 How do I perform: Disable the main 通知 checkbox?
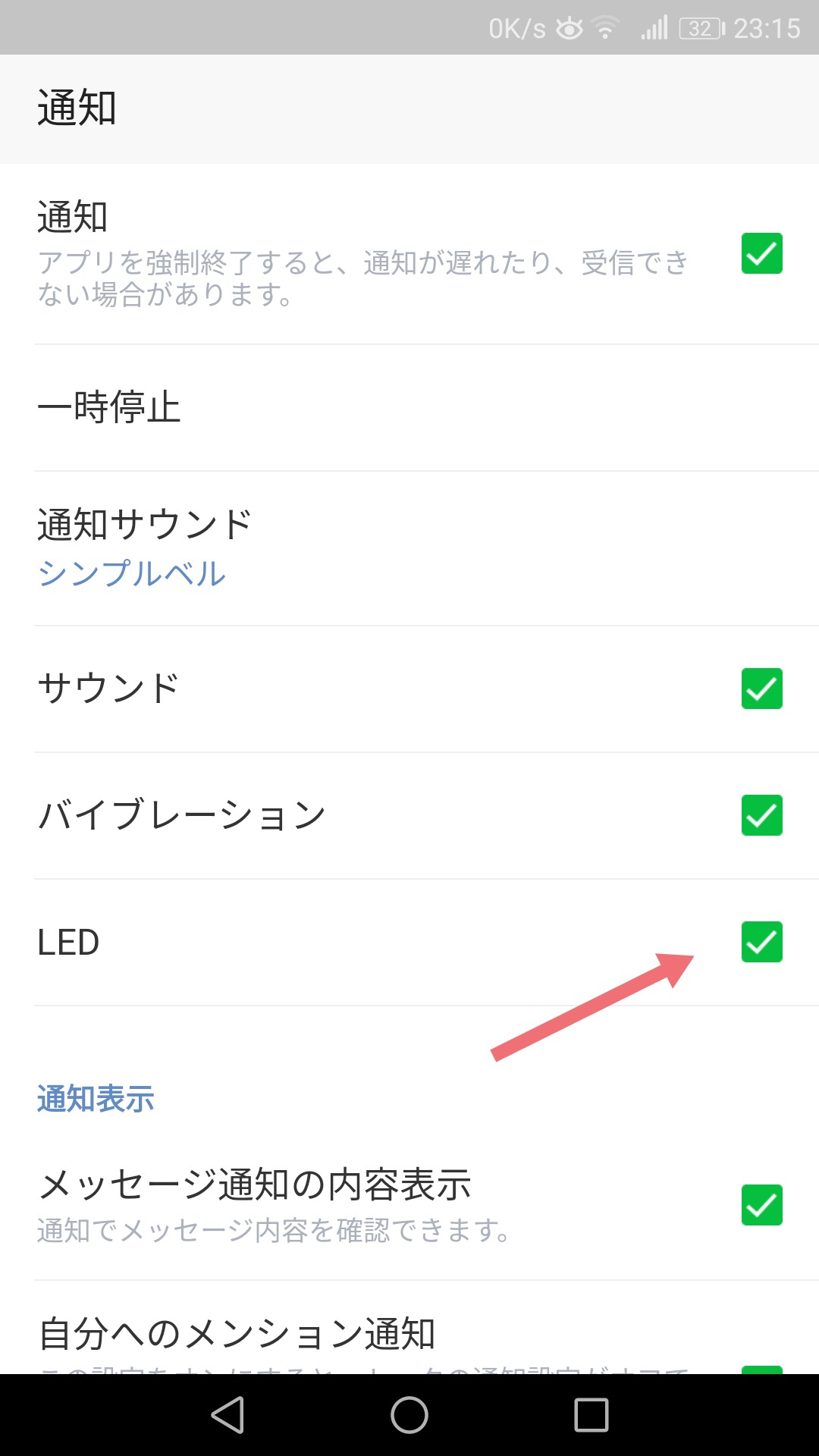(761, 253)
